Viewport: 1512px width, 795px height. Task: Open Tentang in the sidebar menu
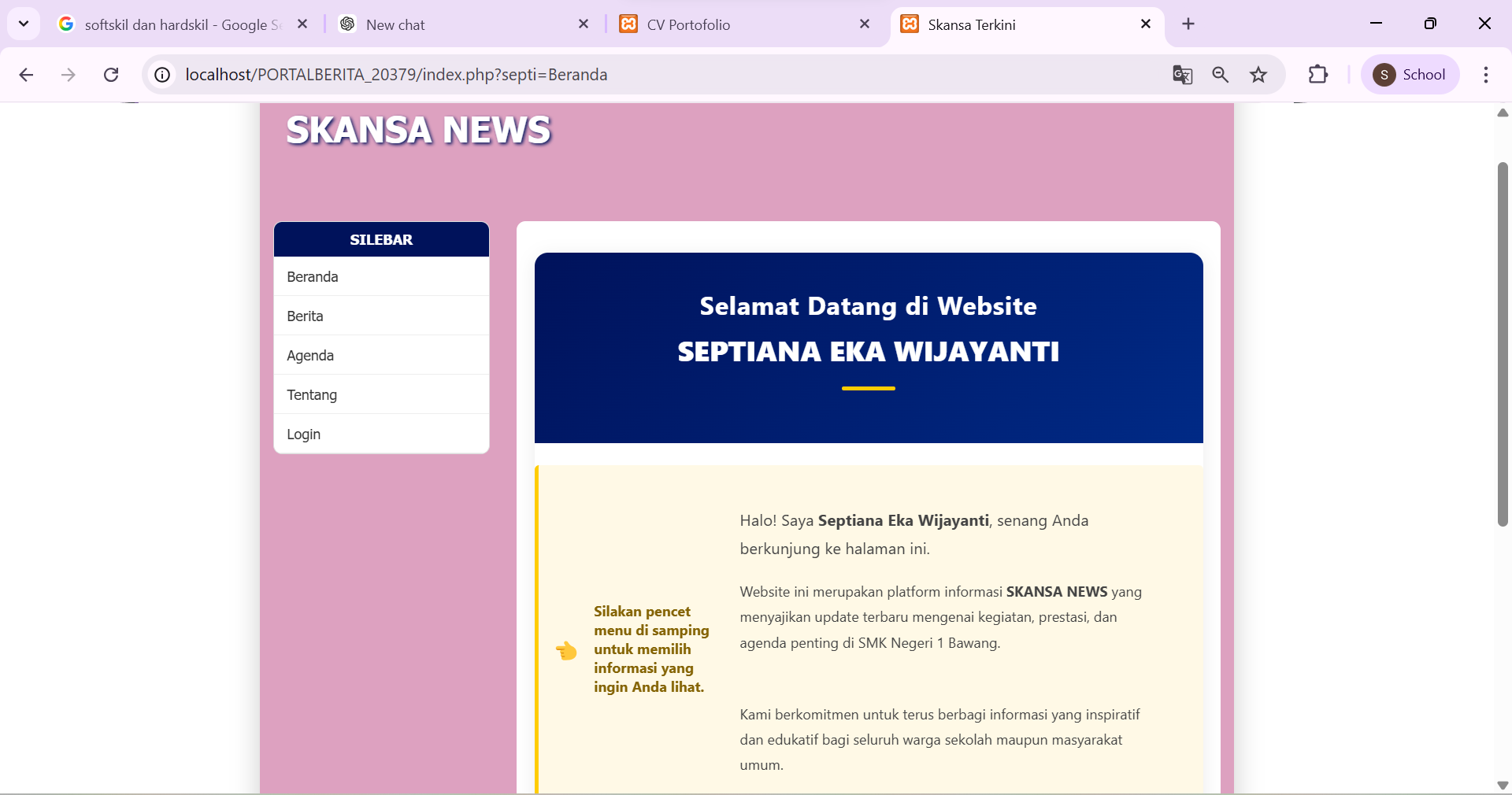[x=381, y=394]
